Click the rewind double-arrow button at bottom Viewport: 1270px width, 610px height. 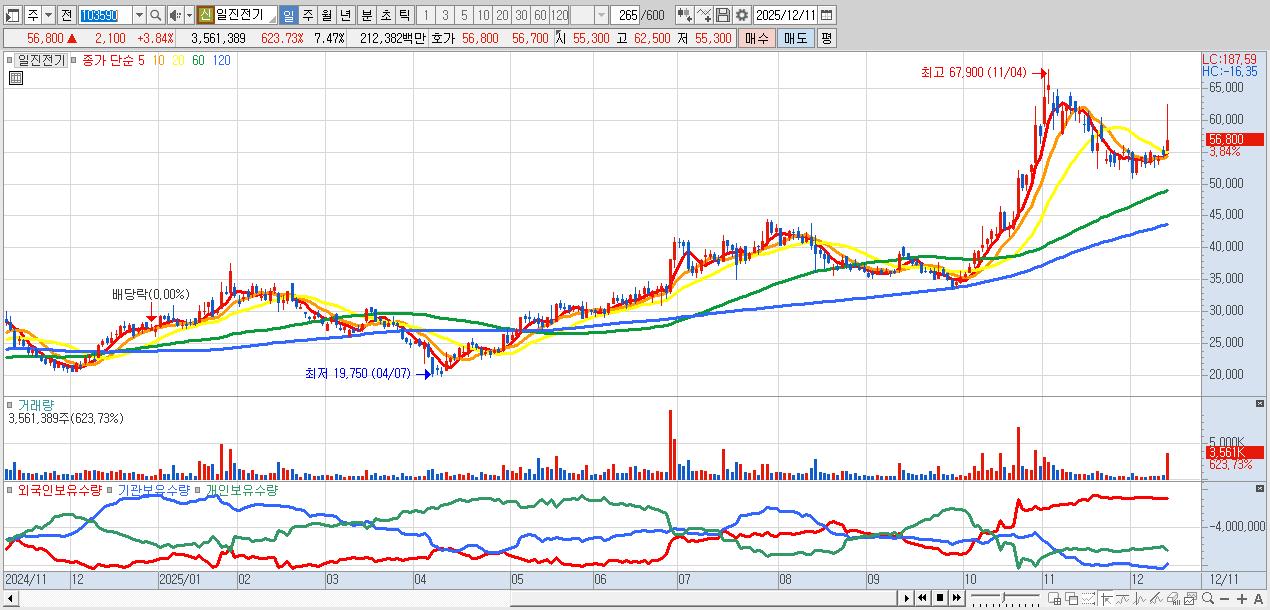tap(922, 598)
